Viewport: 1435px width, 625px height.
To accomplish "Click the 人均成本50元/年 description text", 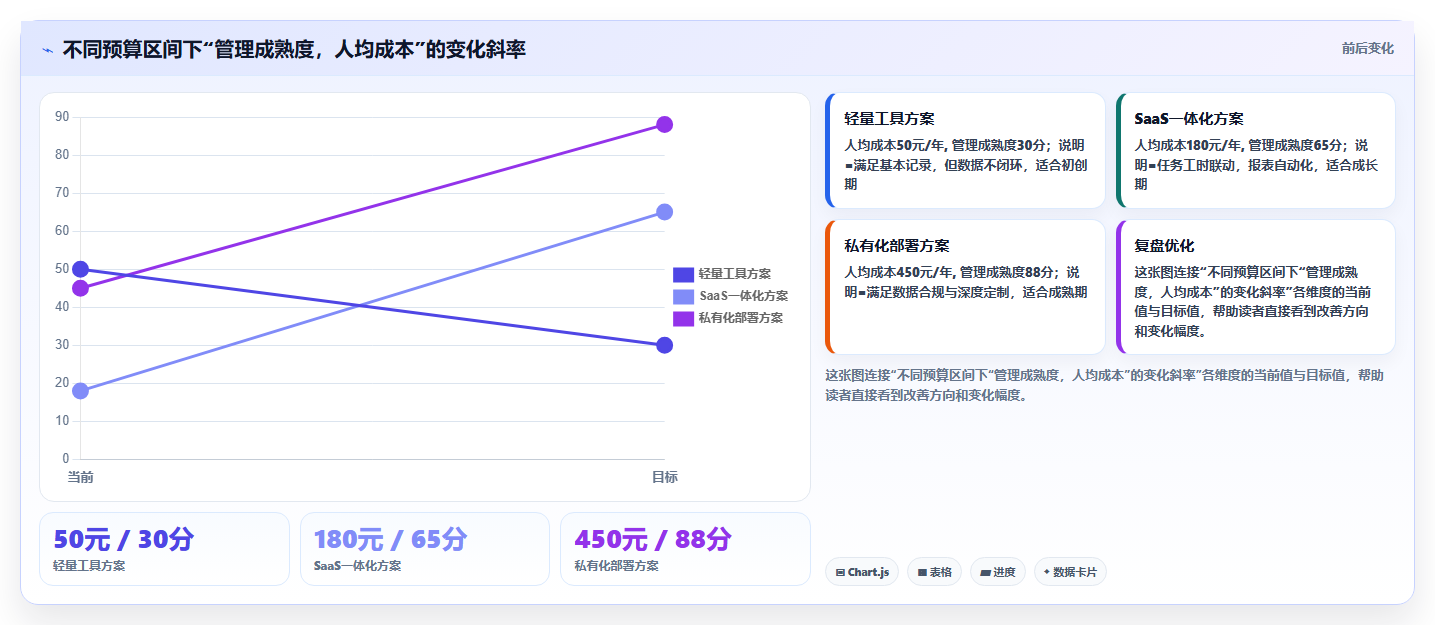I will coord(965,164).
